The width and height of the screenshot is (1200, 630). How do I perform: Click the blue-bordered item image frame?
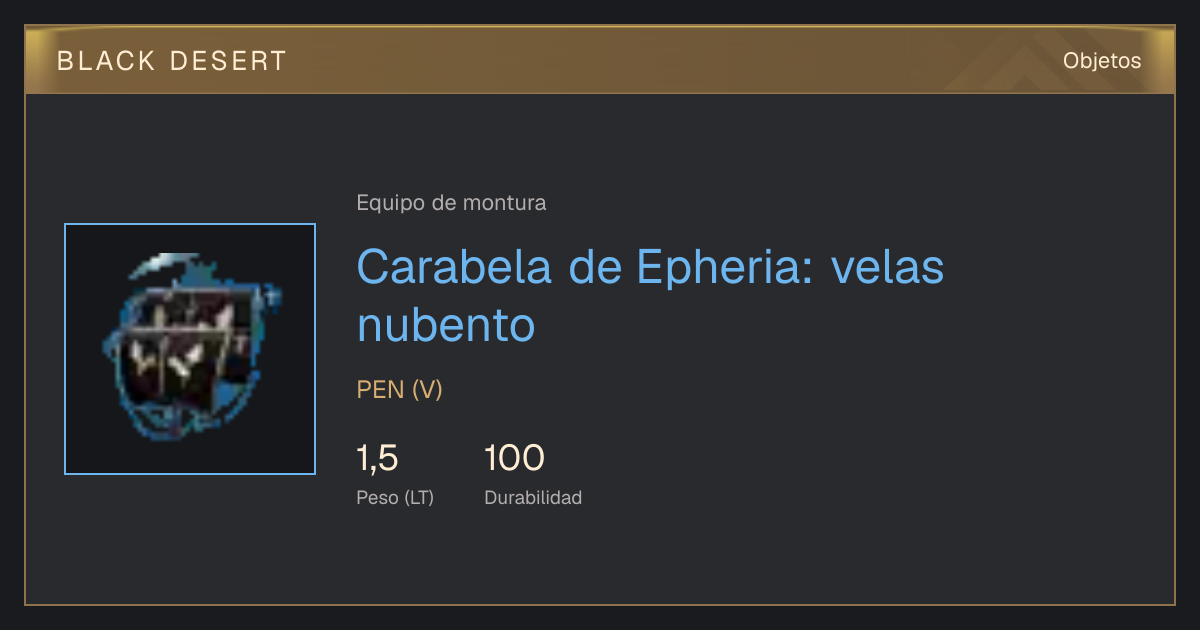(190, 349)
